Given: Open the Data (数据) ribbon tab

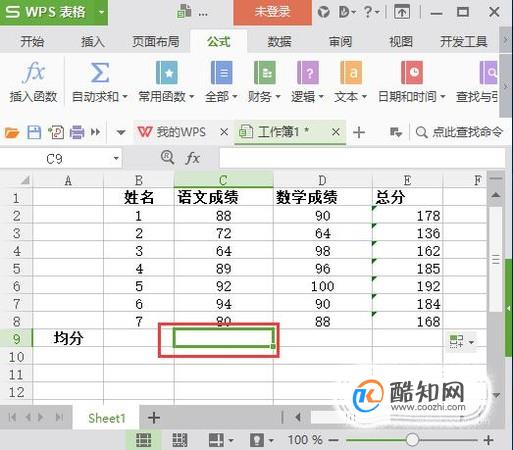Looking at the screenshot, I should click(x=279, y=42).
